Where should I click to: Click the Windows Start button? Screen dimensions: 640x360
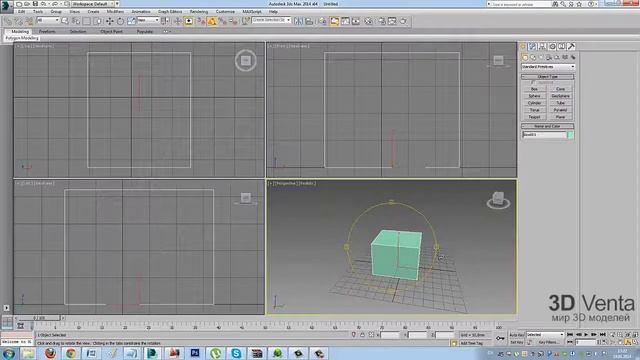[x=8, y=353]
